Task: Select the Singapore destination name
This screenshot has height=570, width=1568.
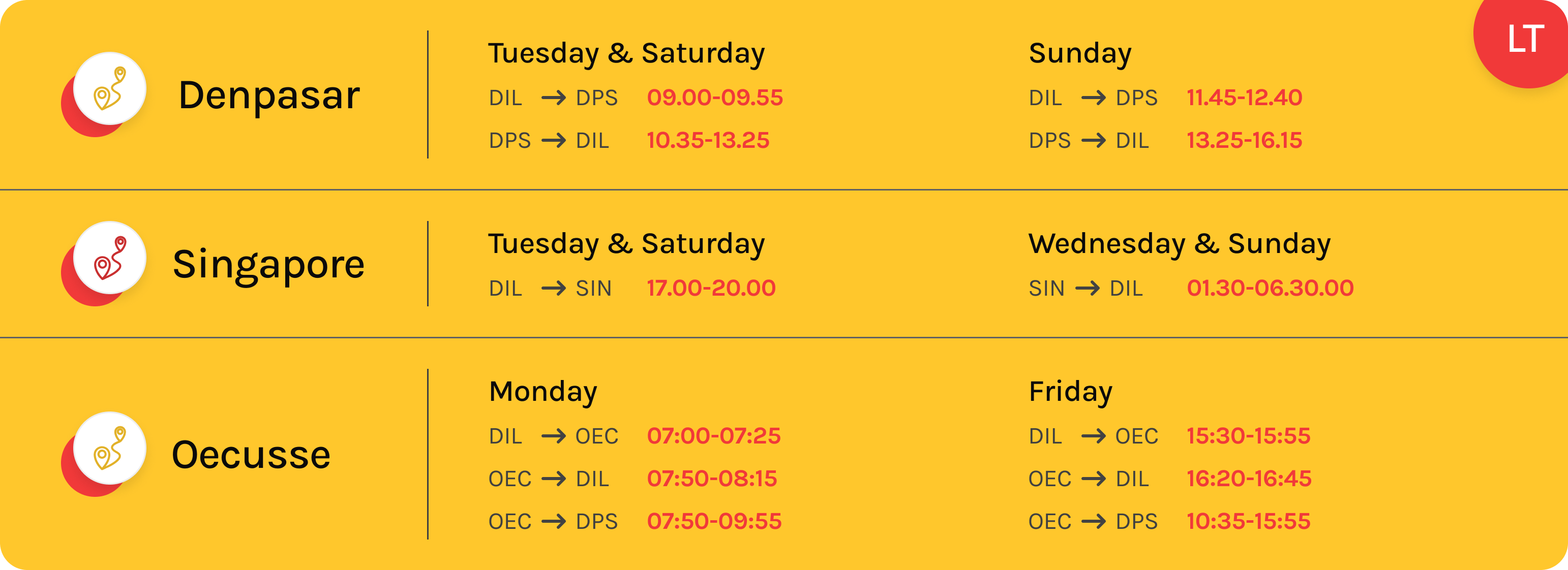Action: (268, 265)
